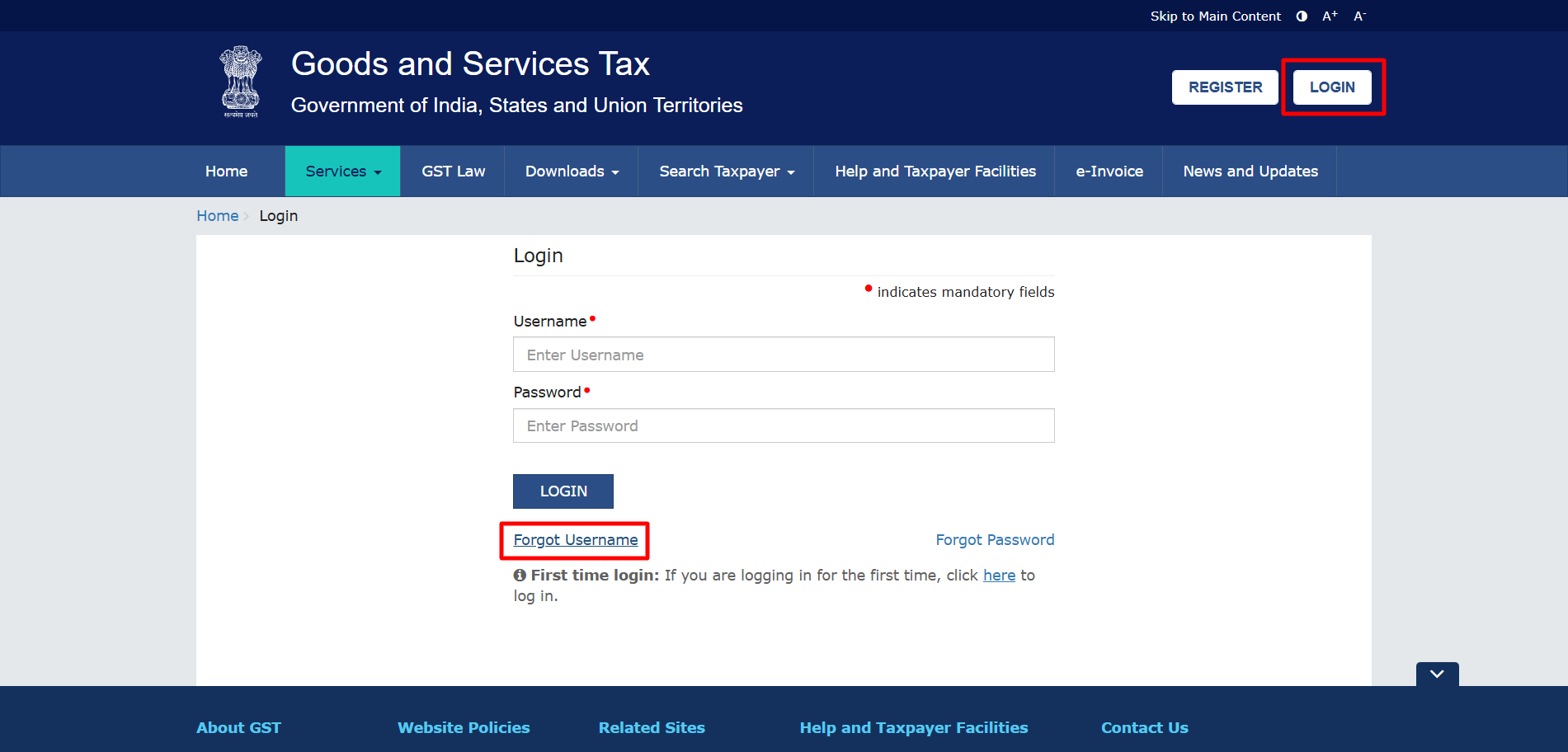Click the Login breadcrumb text
Image resolution: width=1568 pixels, height=752 pixels.
279,216
